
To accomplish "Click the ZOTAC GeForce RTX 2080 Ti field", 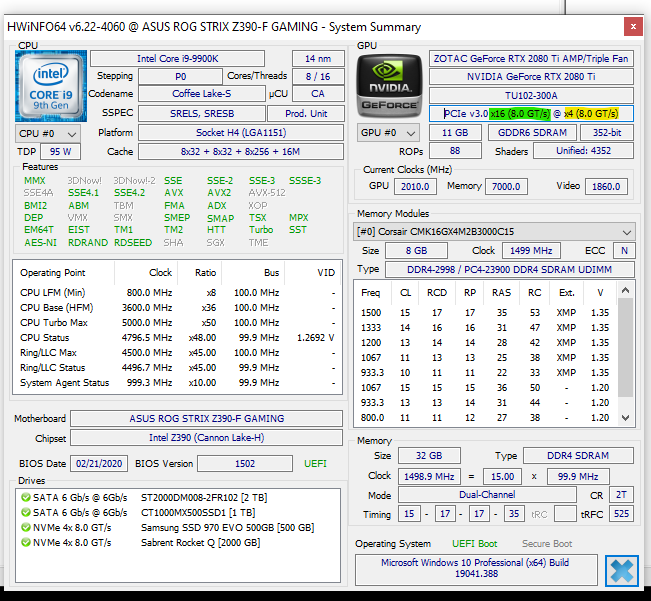I will pyautogui.click(x=531, y=59).
